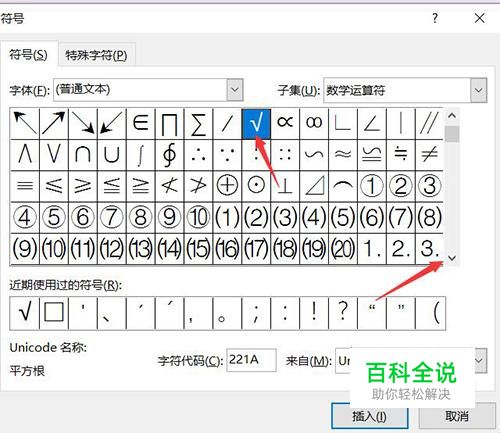
Task: Select the proportional-to ∝ symbol
Action: (x=285, y=123)
